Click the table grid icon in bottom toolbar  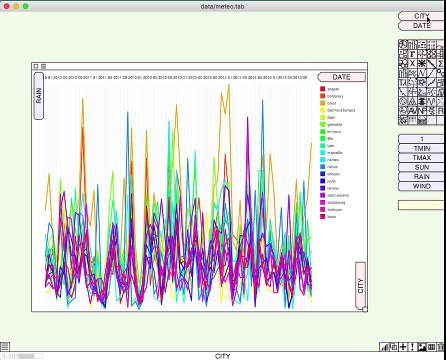pos(431,347)
